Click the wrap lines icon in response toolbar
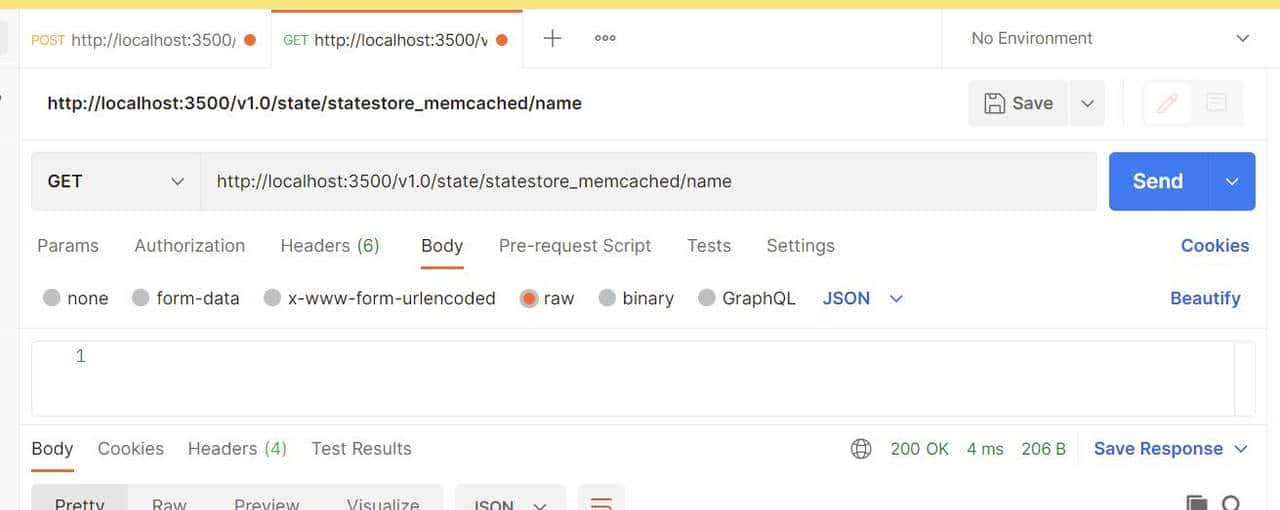 tap(601, 501)
